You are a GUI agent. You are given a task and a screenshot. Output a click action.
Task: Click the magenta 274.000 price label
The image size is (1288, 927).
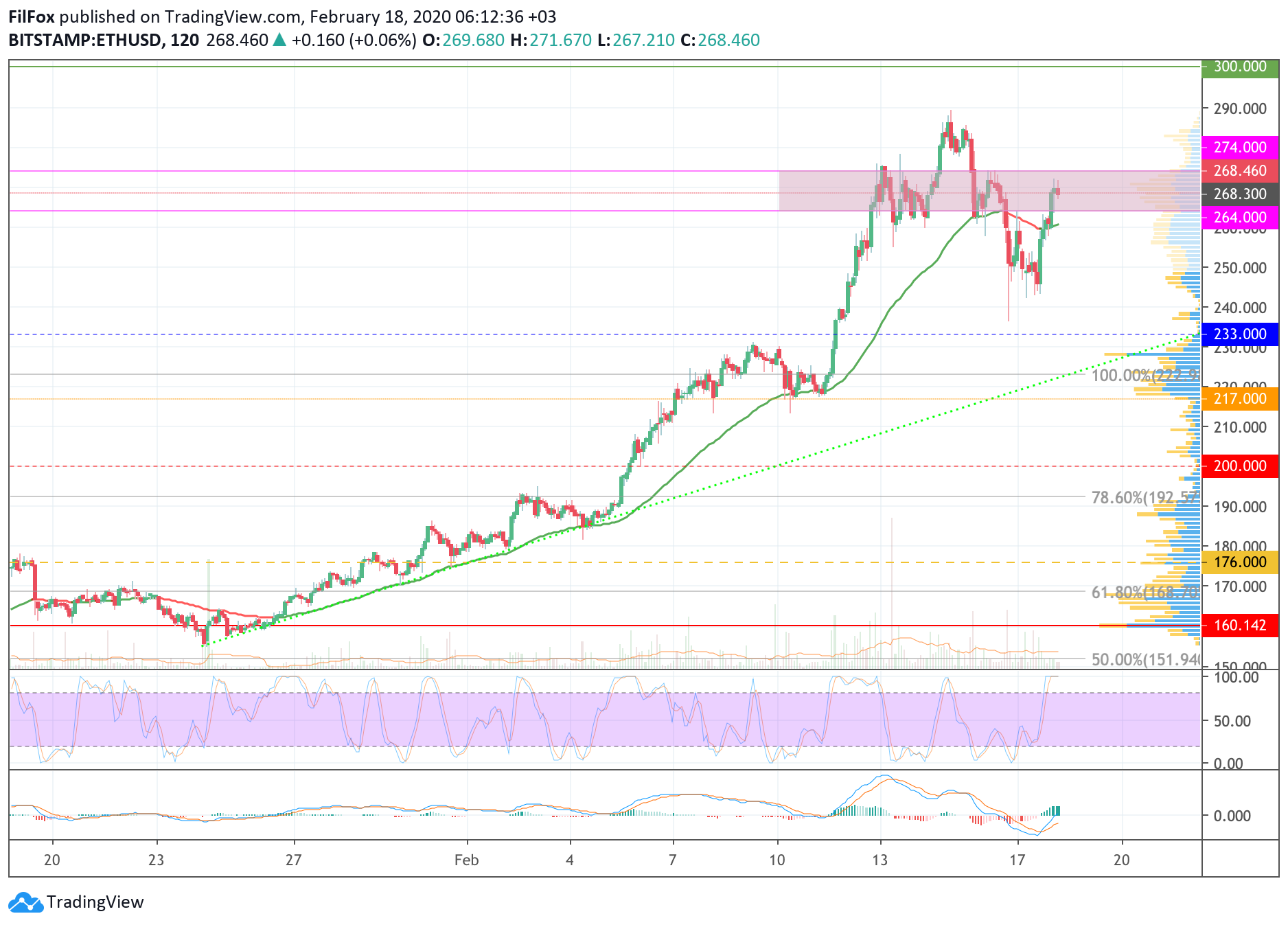pyautogui.click(x=1240, y=147)
